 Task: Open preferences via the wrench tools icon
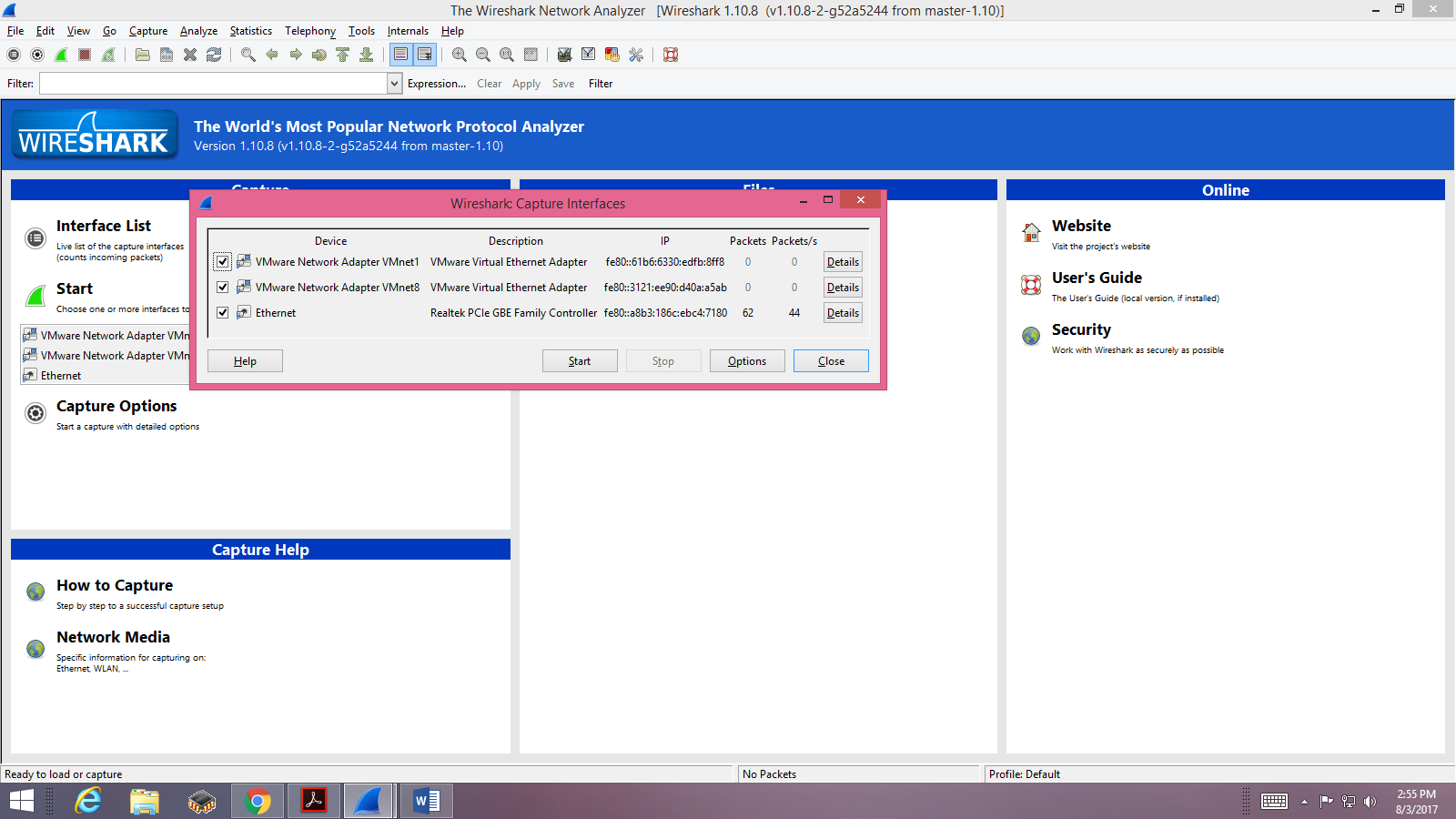(636, 55)
